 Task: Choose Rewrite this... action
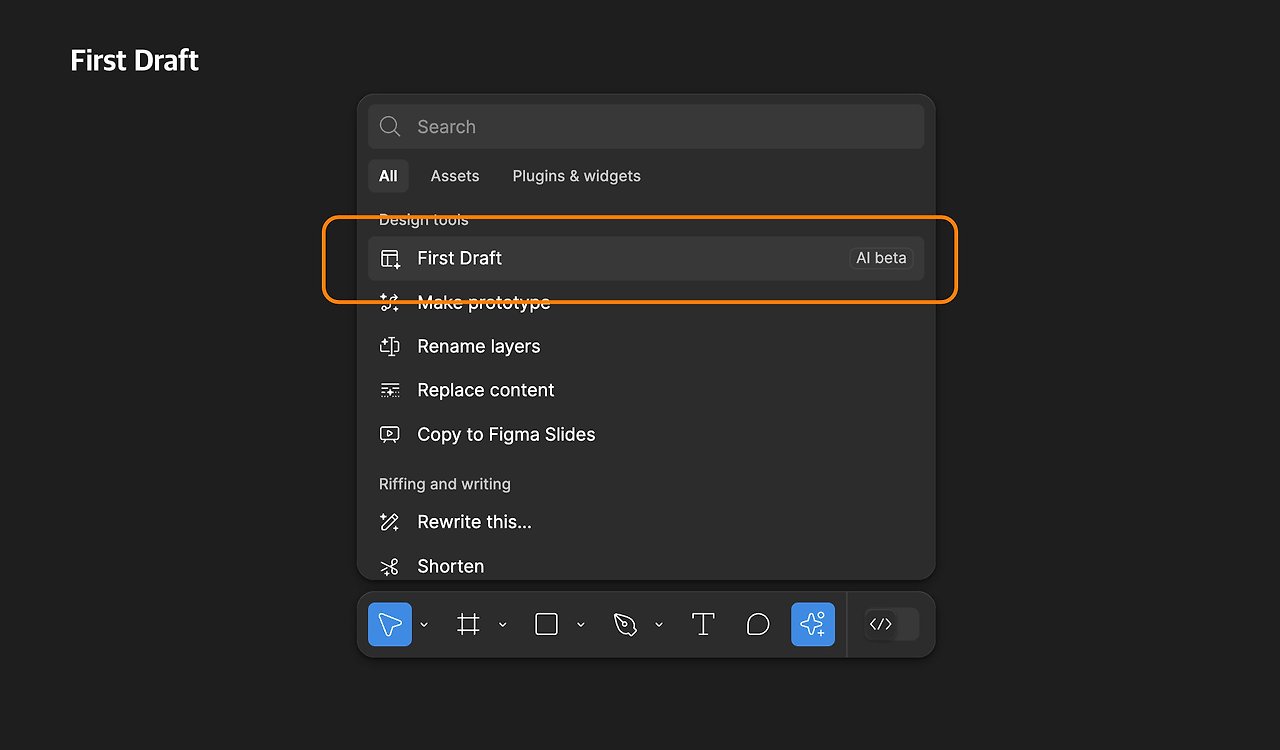(x=646, y=522)
